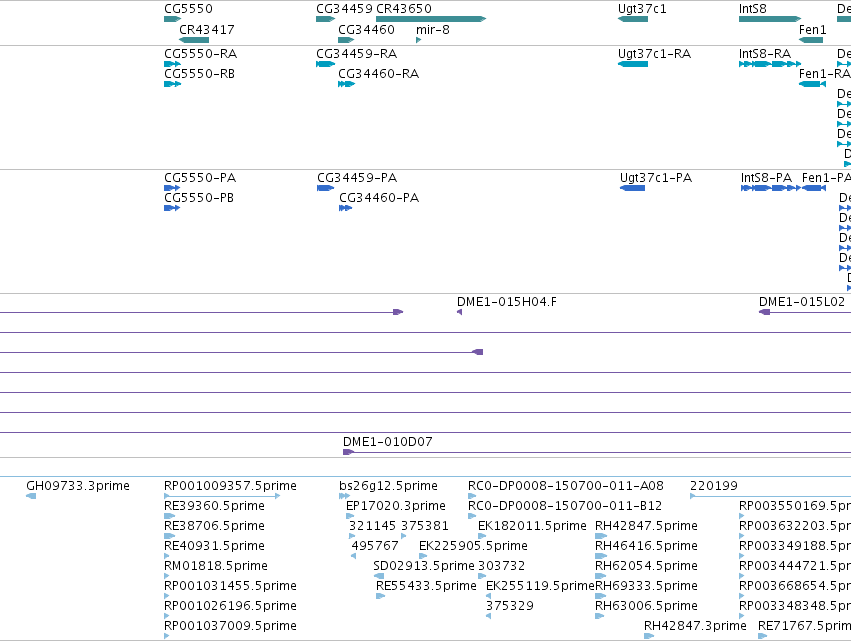Viewport: 851px width, 641px height.
Task: Open the Fen1-PA protein label
Action: pyautogui.click(x=826, y=178)
